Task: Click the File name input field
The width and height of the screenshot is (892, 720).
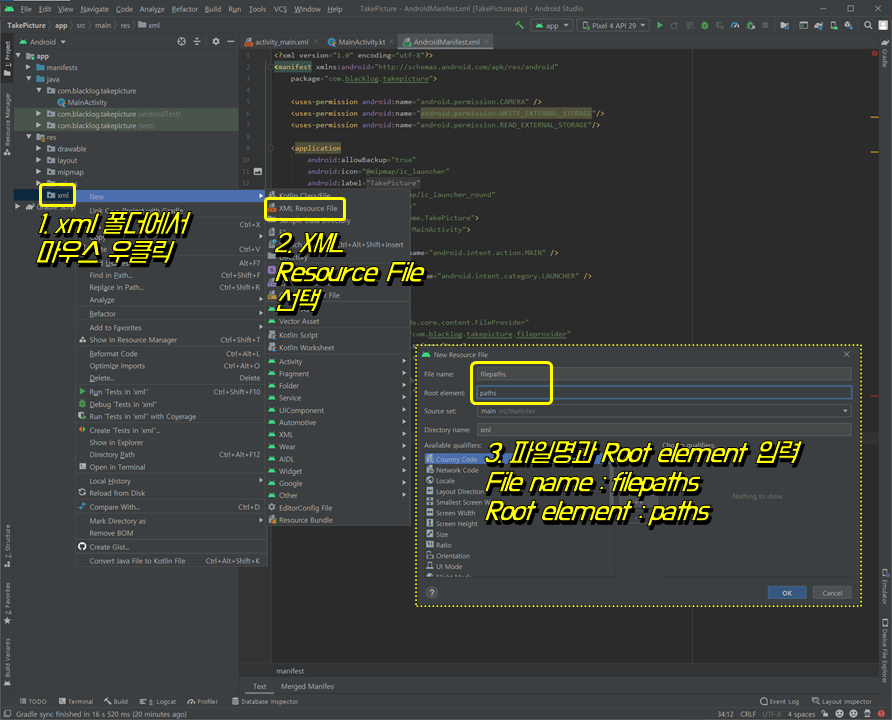Action: pos(664,374)
